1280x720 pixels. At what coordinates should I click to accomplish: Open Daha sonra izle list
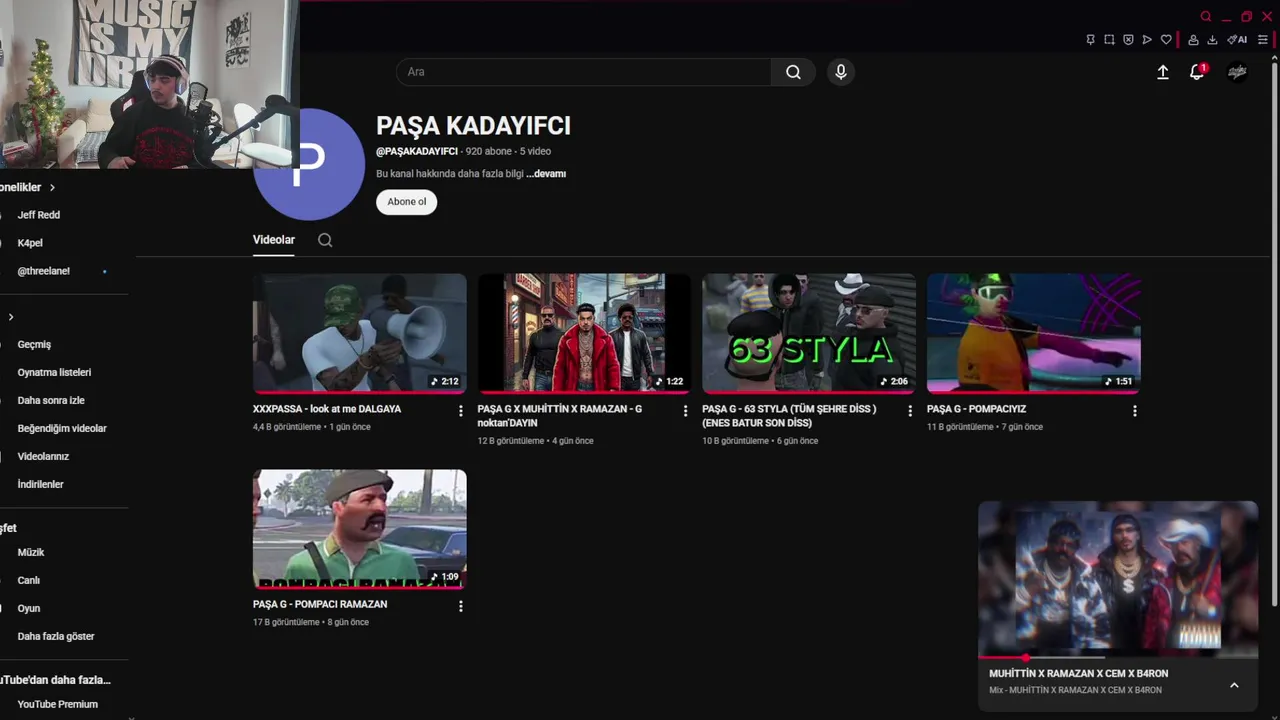tap(51, 400)
